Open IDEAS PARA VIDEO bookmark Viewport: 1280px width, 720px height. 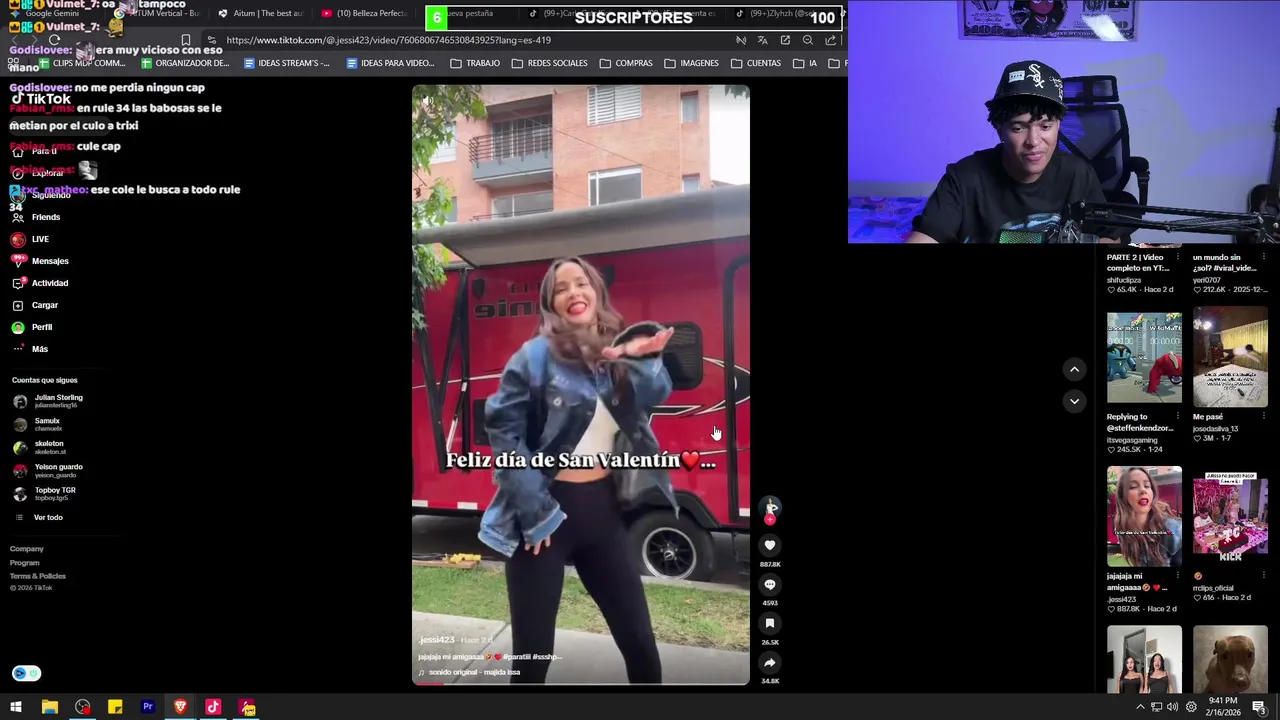[x=390, y=63]
